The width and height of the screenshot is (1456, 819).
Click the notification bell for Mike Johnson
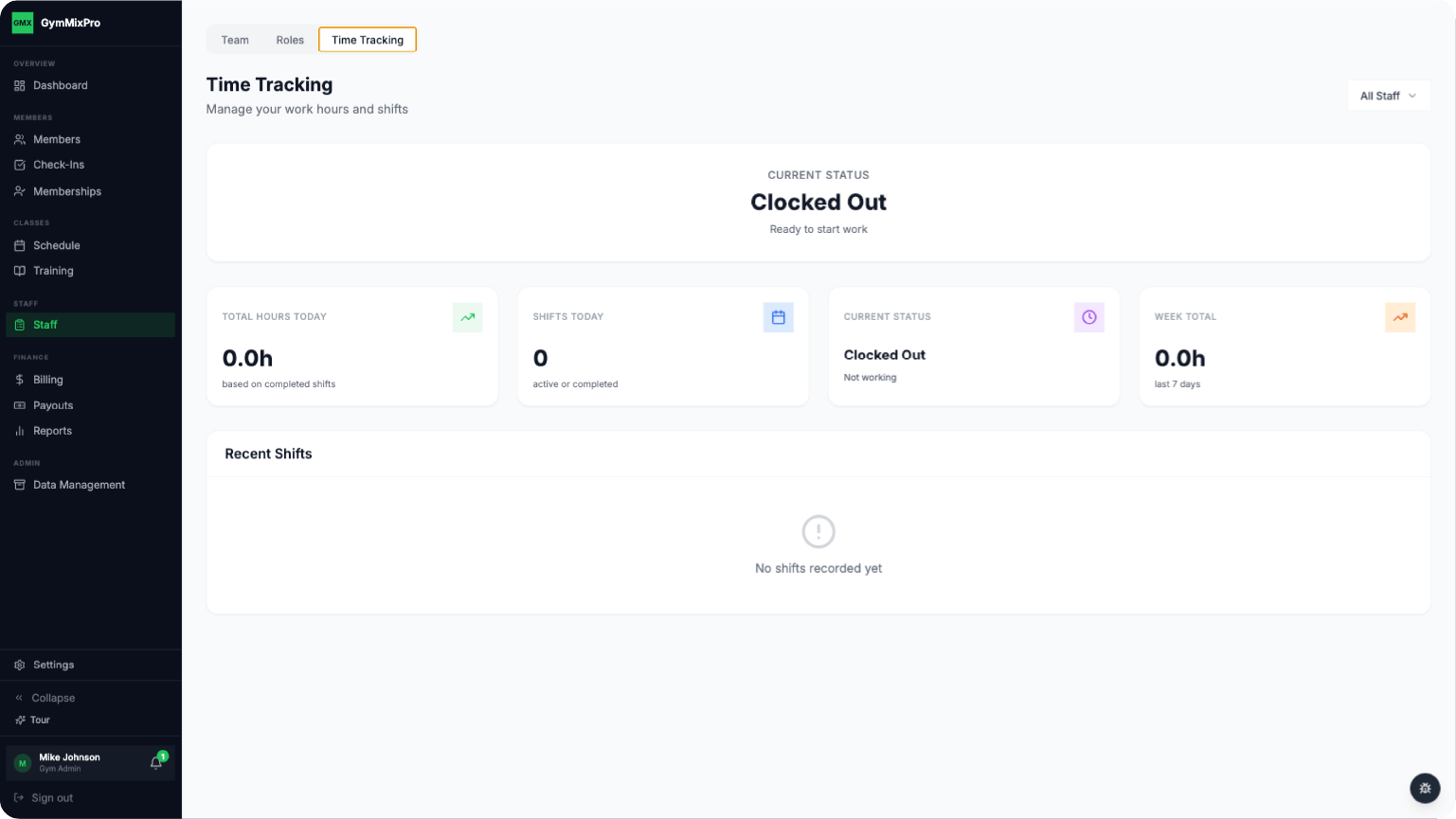(x=155, y=762)
